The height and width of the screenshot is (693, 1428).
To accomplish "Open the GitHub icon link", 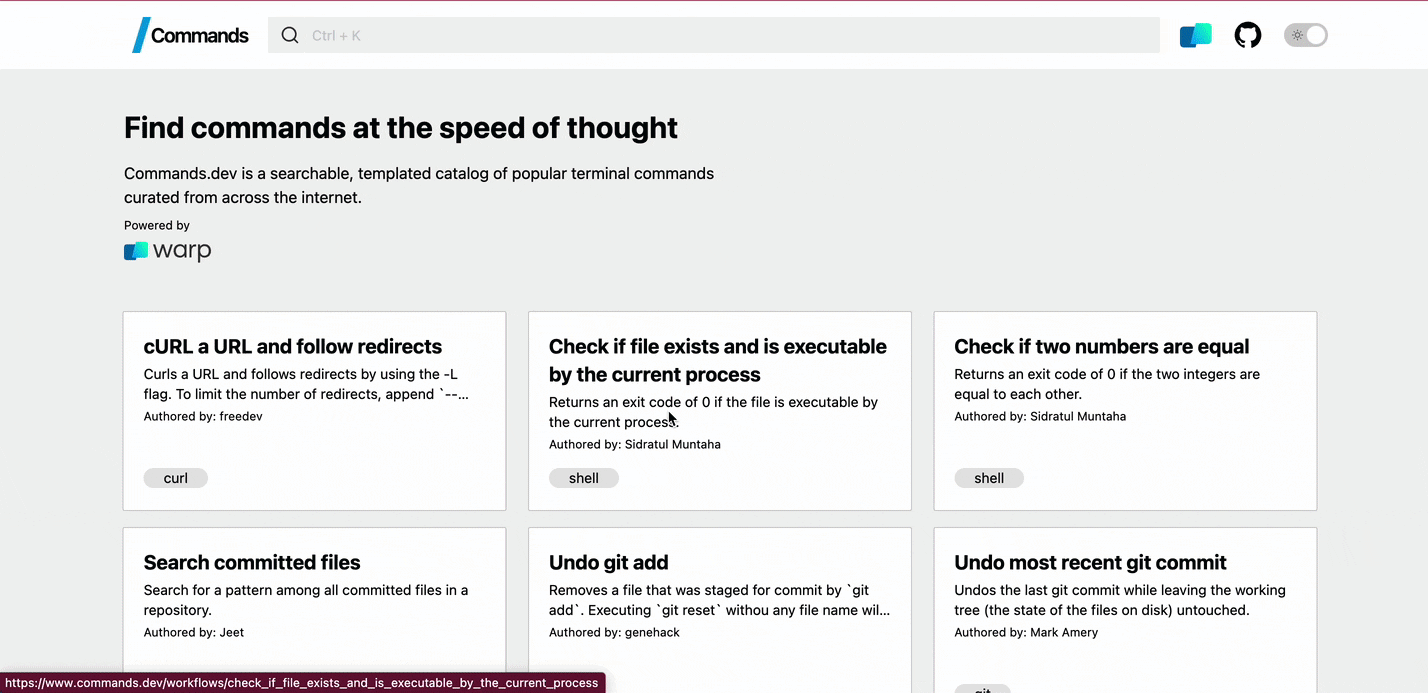I will (1248, 35).
